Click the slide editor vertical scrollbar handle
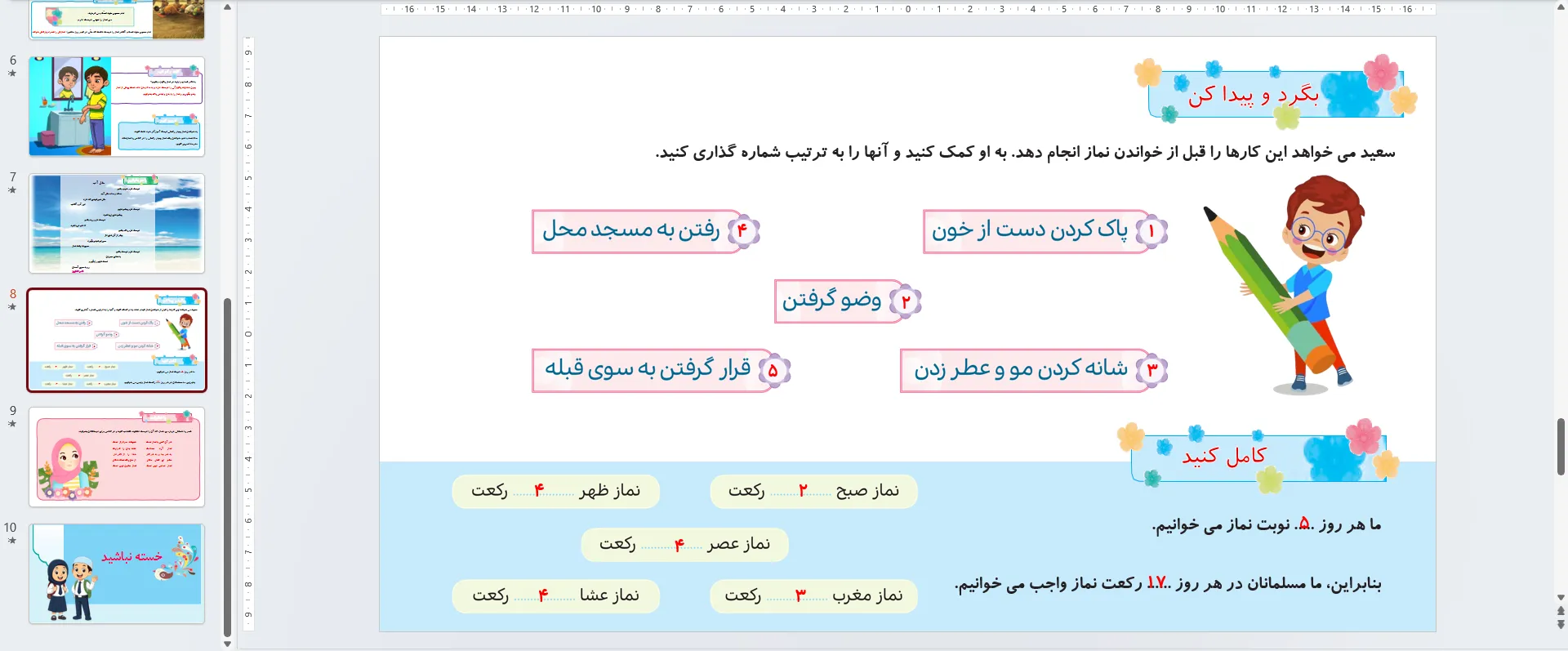The image size is (1568, 651). point(1561,446)
